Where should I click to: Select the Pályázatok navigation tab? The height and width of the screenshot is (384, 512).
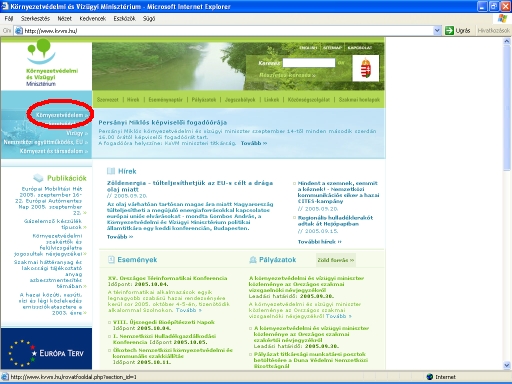coord(204,100)
